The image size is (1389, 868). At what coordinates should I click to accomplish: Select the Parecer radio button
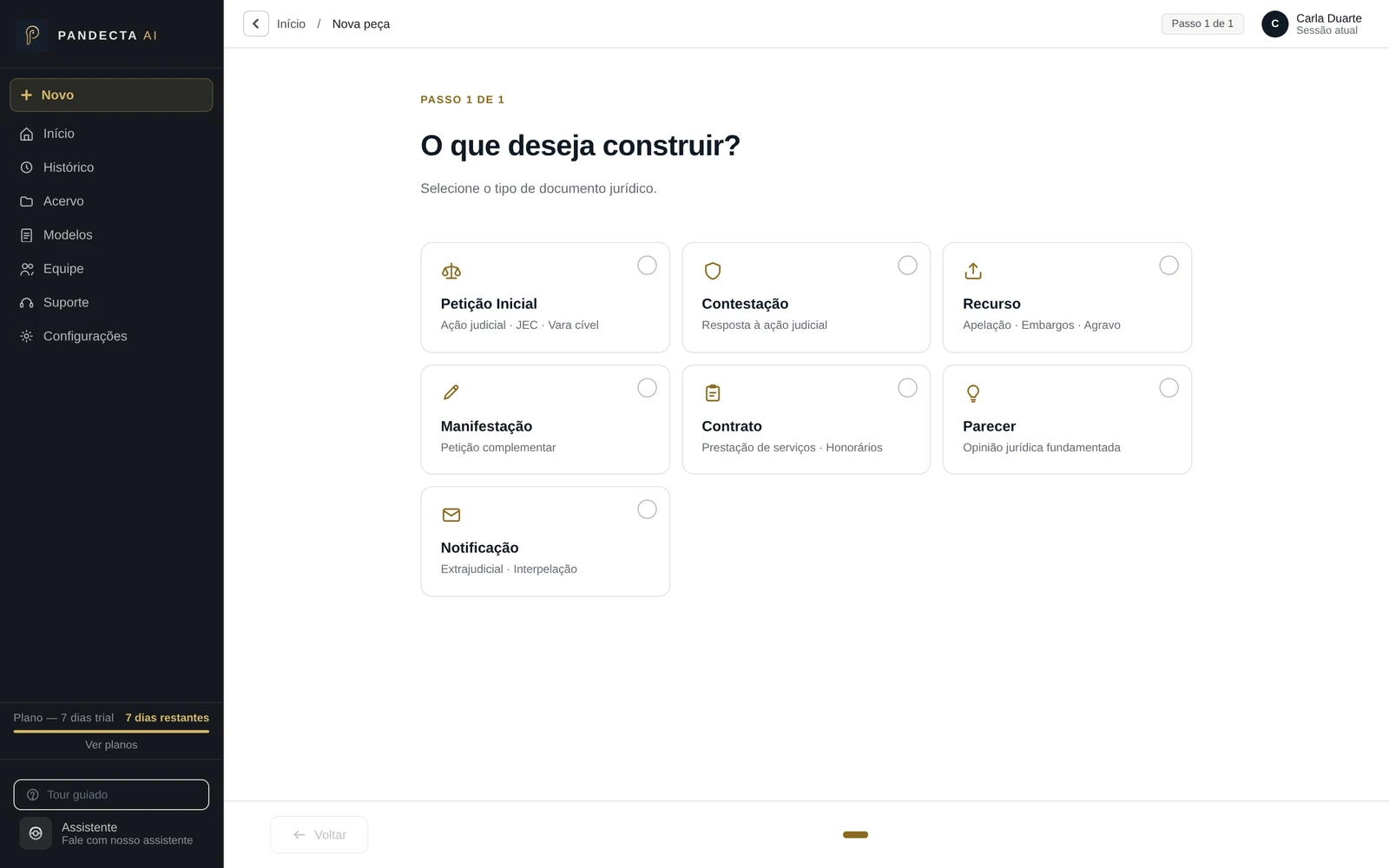[1168, 388]
